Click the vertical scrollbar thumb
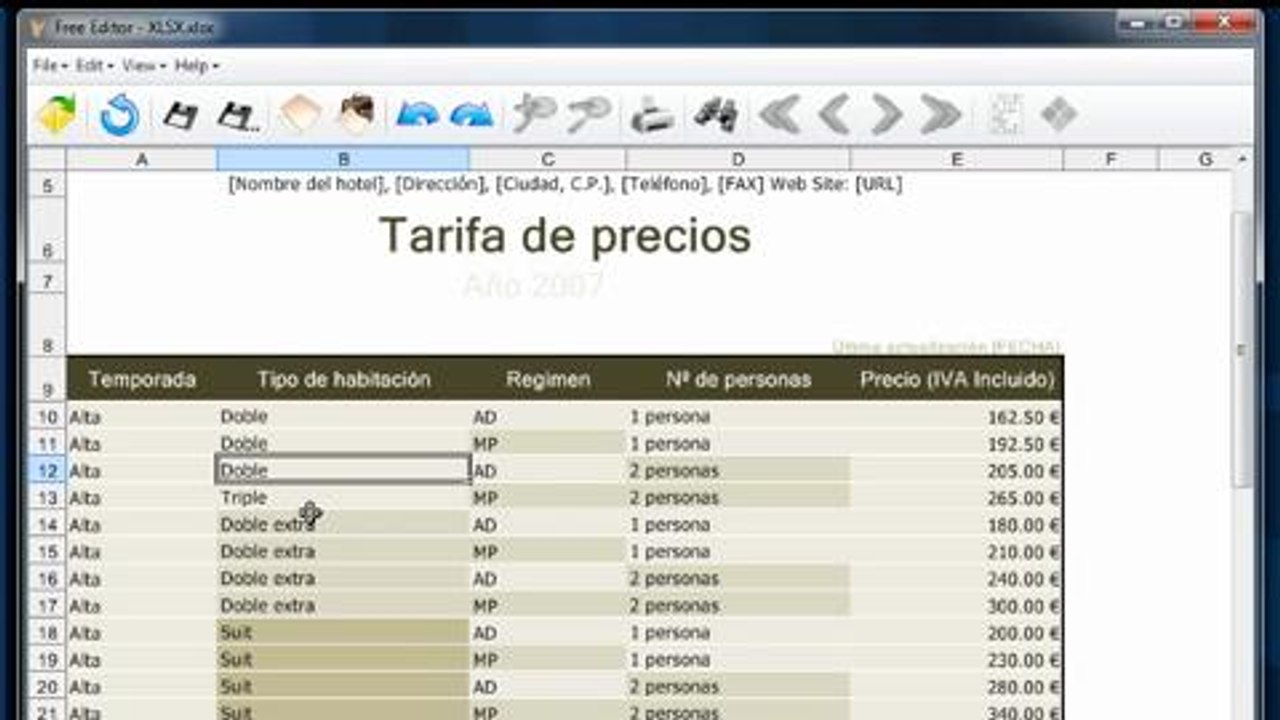This screenshot has width=1280, height=720. 1242,350
